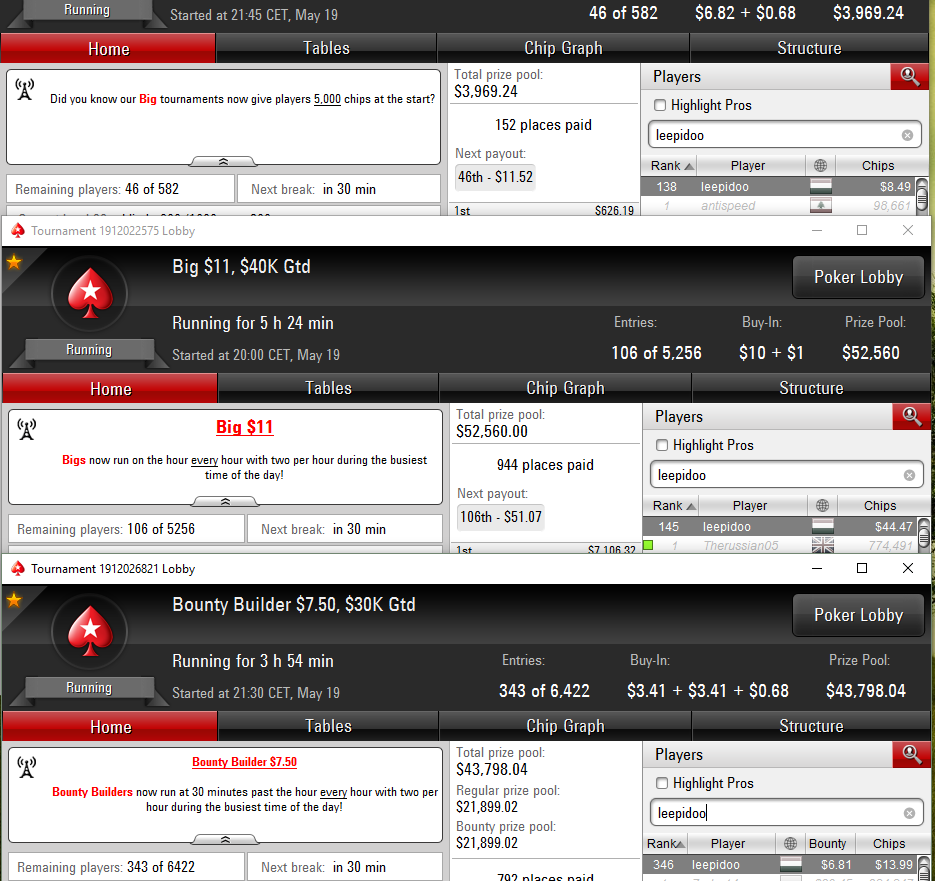Clear leepidoo search in top tournament window
The width and height of the screenshot is (935, 881).
pos(907,135)
